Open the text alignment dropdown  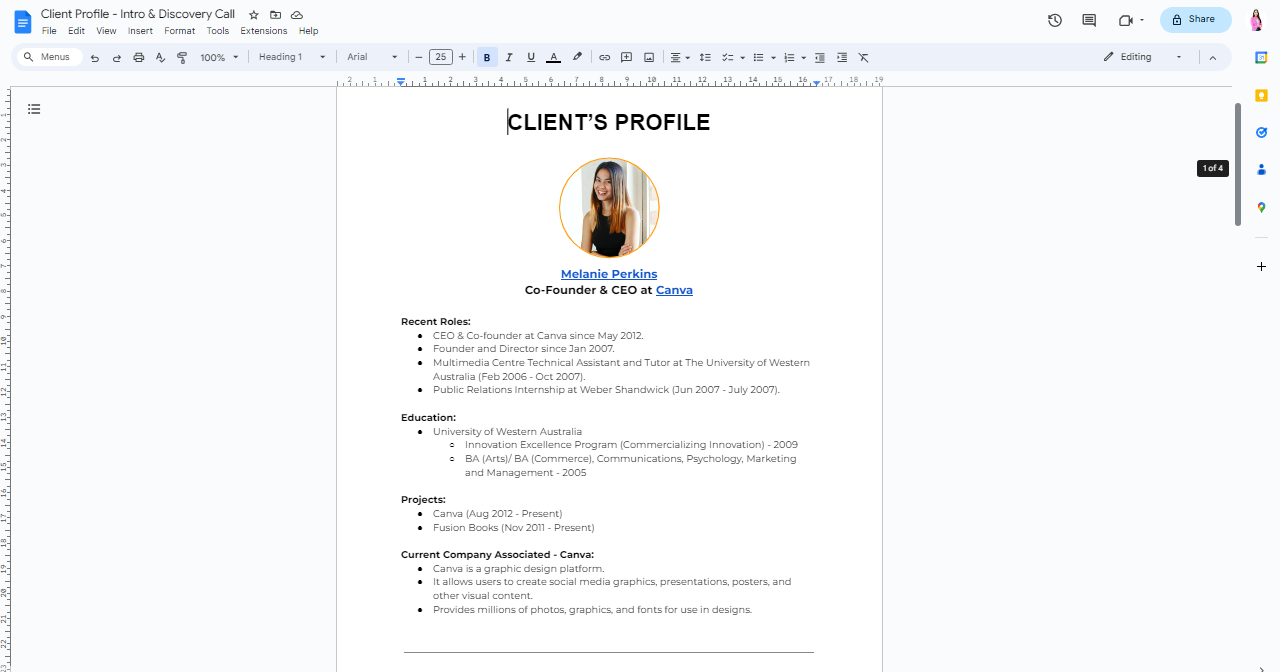[x=680, y=57]
